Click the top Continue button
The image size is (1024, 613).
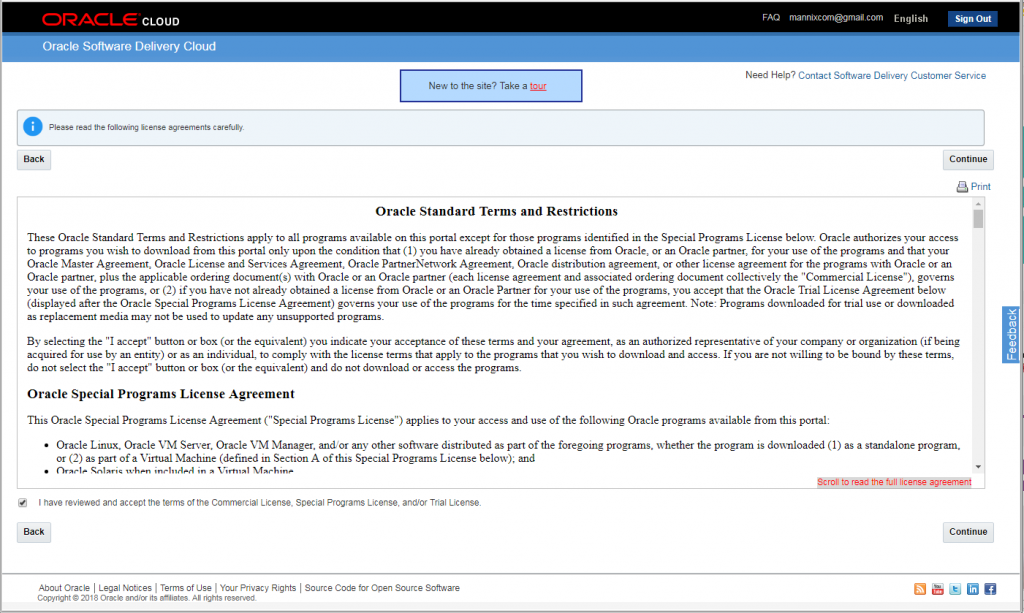[968, 159]
